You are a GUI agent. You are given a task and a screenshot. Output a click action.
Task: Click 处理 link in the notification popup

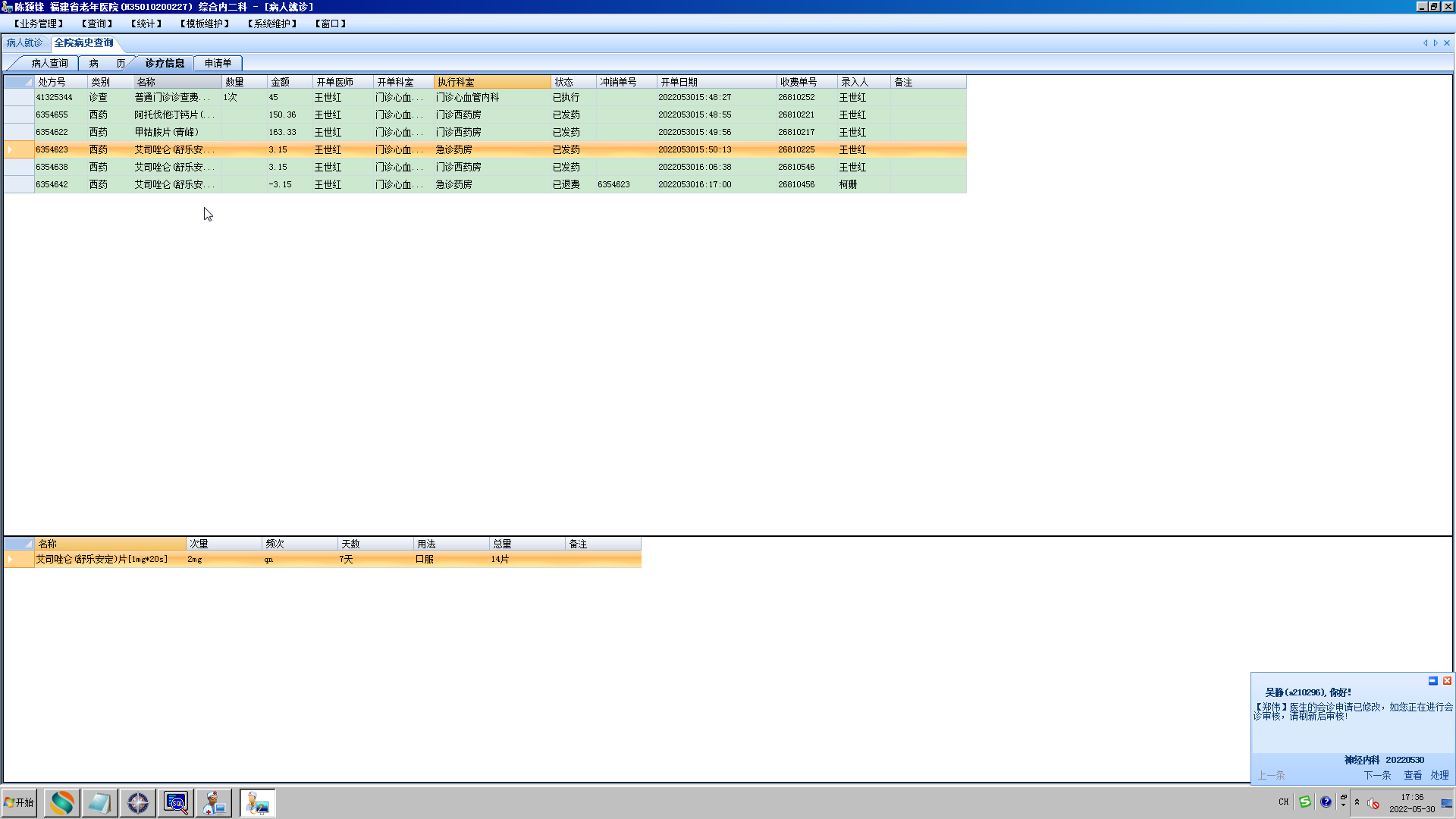coord(1439,775)
